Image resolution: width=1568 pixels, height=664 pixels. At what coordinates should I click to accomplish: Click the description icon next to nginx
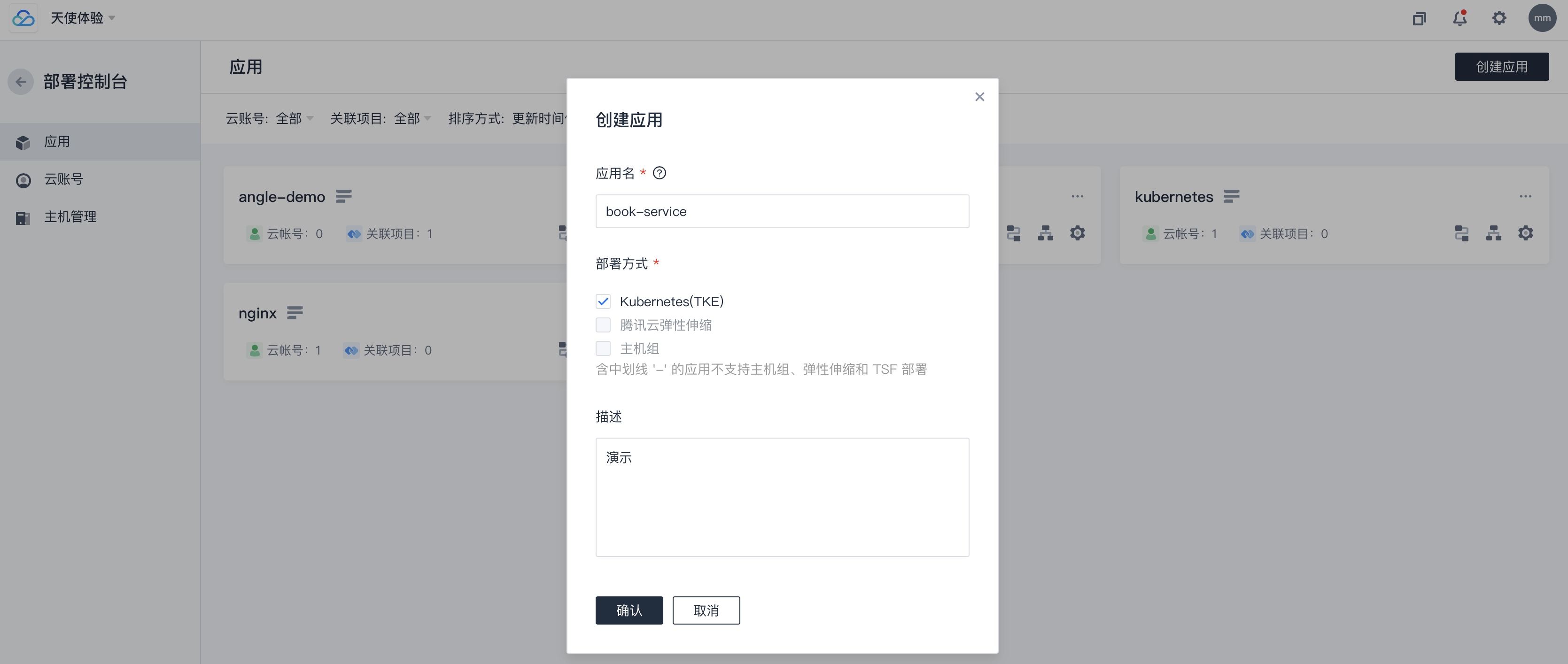[295, 313]
